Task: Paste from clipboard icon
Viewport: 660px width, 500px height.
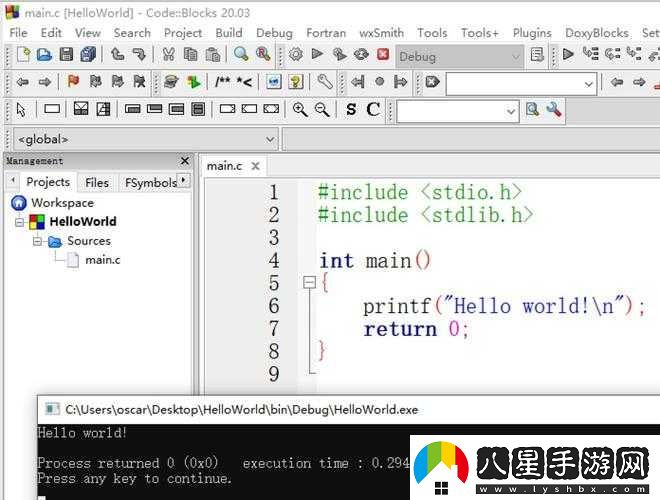Action: pyautogui.click(x=213, y=55)
